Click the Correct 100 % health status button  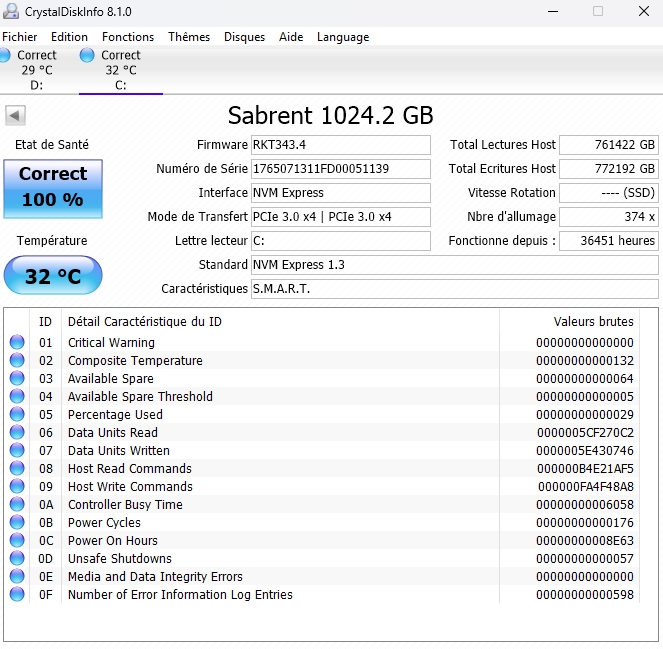point(52,187)
